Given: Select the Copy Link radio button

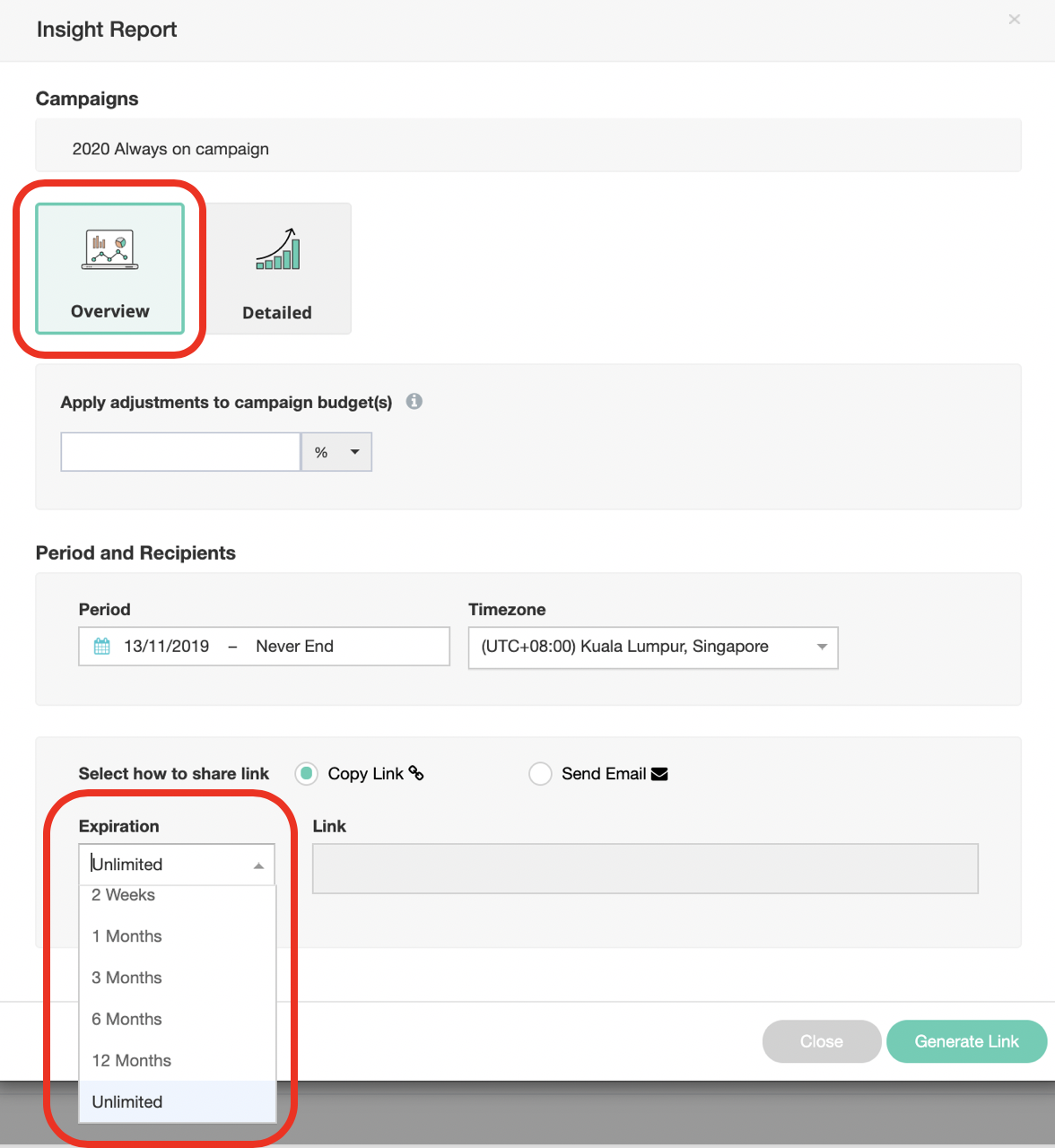Looking at the screenshot, I should pyautogui.click(x=307, y=774).
